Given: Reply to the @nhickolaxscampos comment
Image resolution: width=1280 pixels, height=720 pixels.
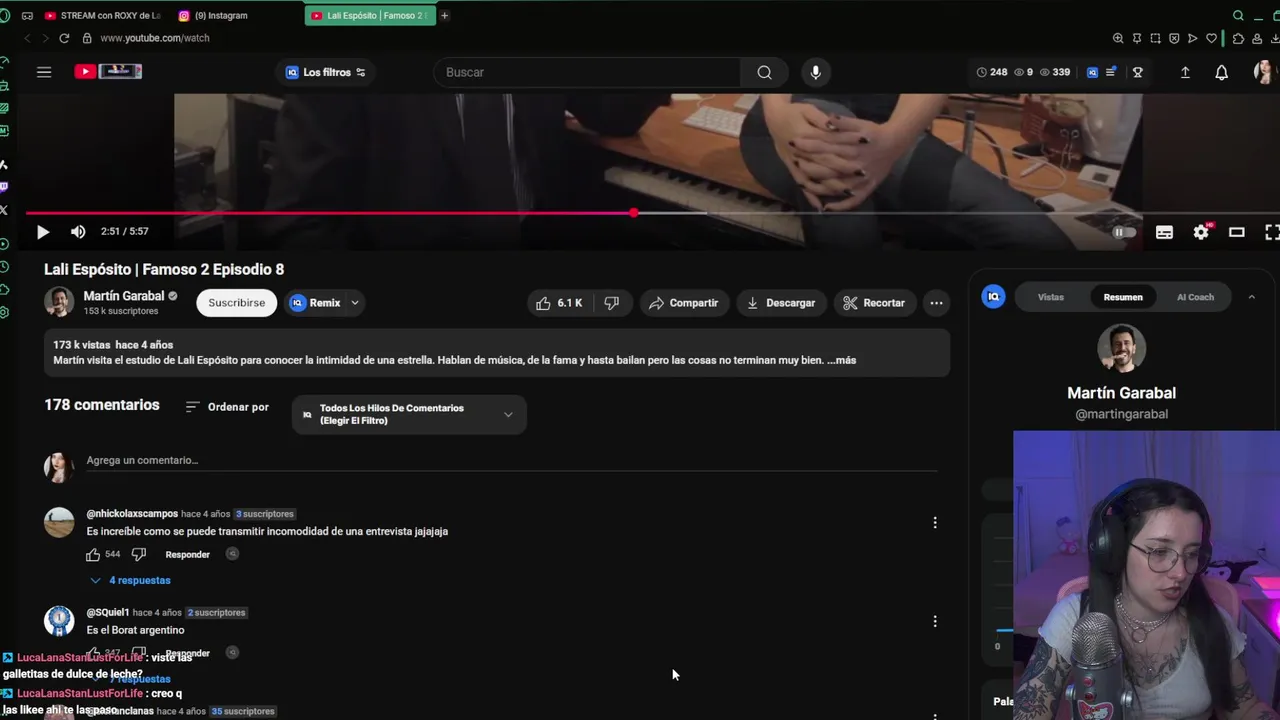Looking at the screenshot, I should (x=187, y=554).
